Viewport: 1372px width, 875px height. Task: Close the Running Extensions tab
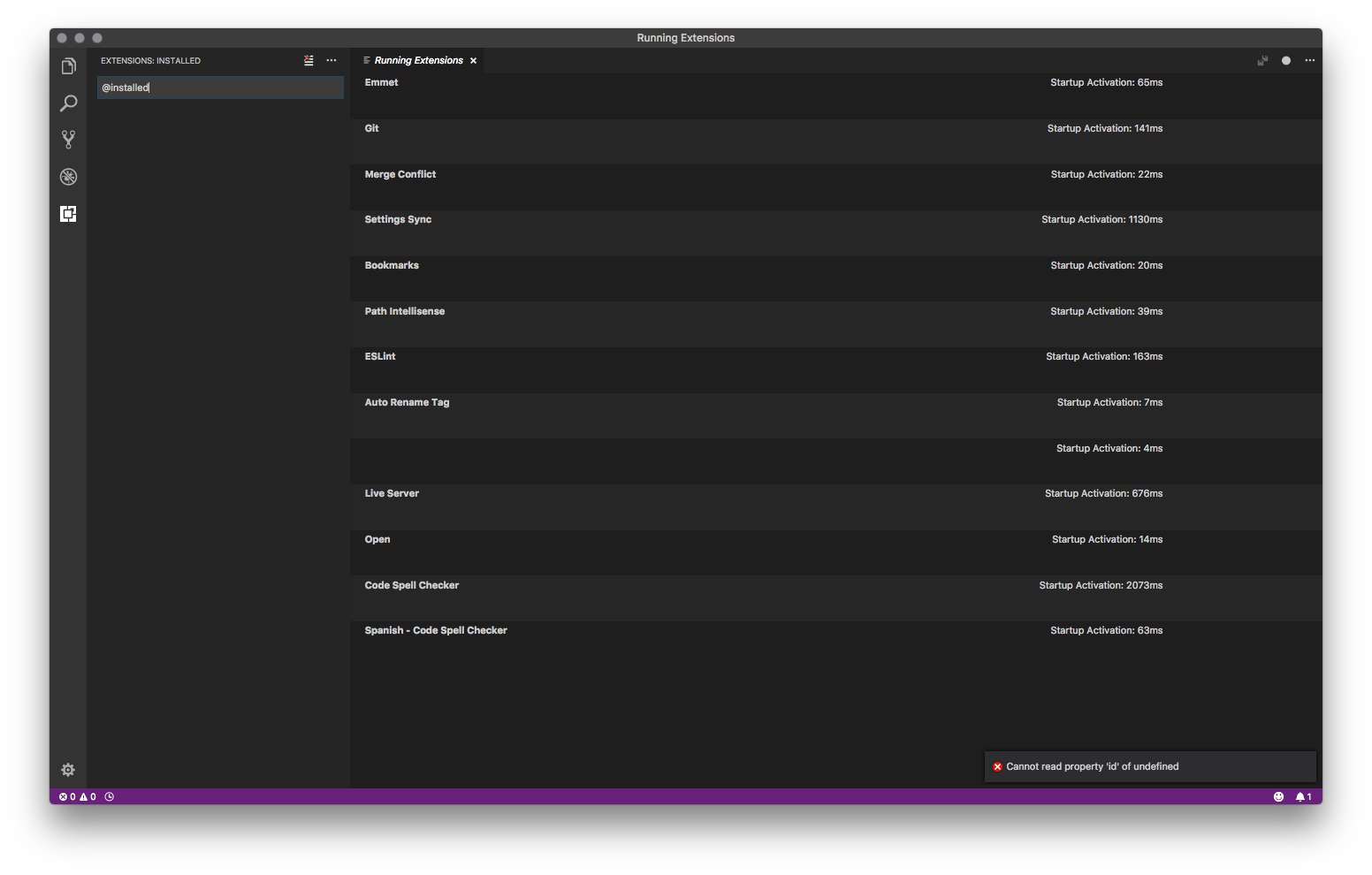(473, 60)
